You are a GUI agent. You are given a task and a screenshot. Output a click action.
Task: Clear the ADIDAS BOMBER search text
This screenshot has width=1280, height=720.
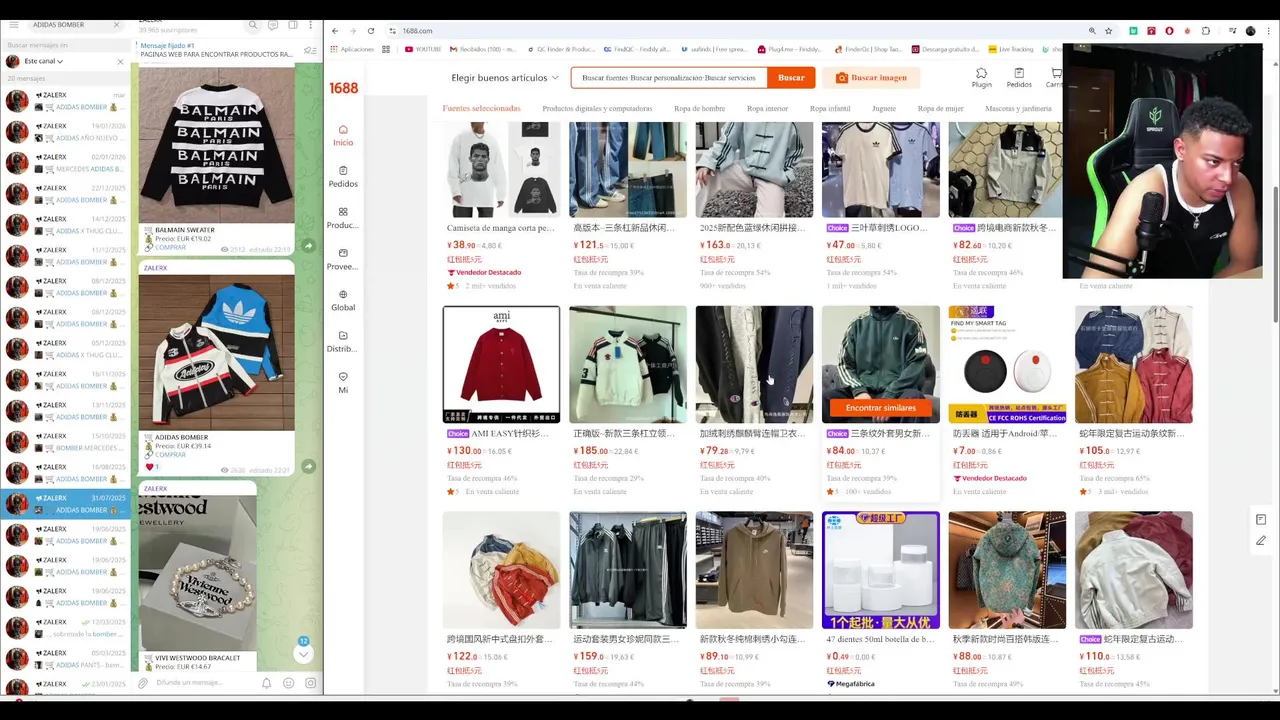[x=117, y=24]
